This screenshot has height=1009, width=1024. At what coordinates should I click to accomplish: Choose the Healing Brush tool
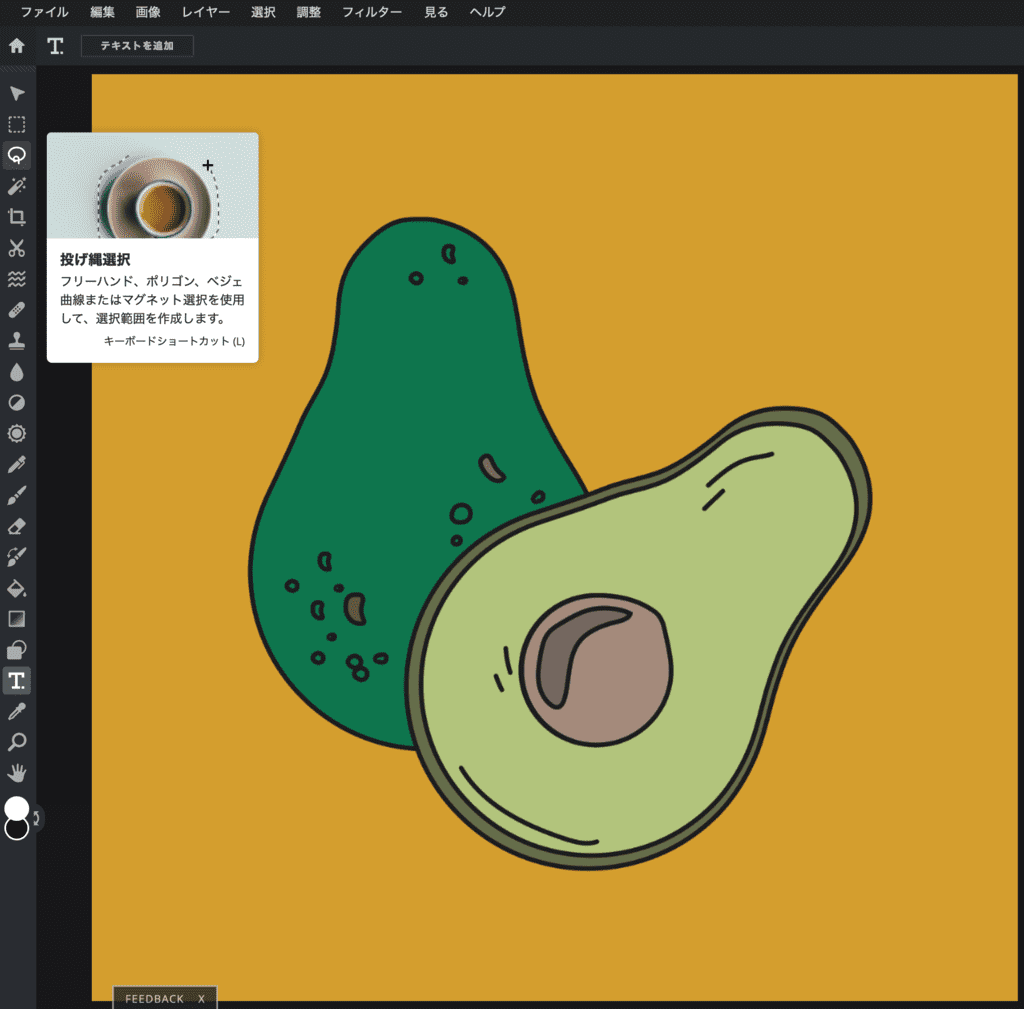[16, 309]
